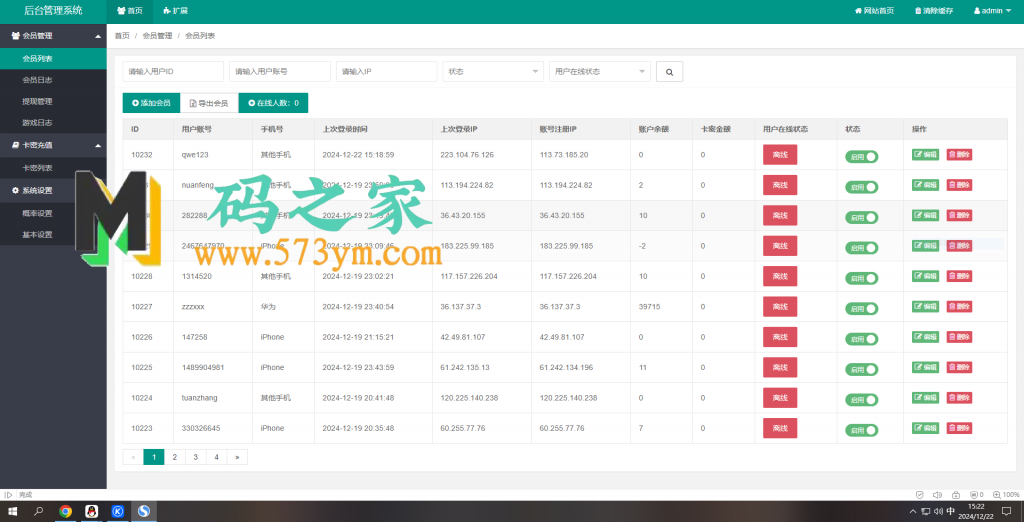The width and height of the screenshot is (1024, 522).
Task: Edit user tuanzhang
Action: click(x=925, y=397)
